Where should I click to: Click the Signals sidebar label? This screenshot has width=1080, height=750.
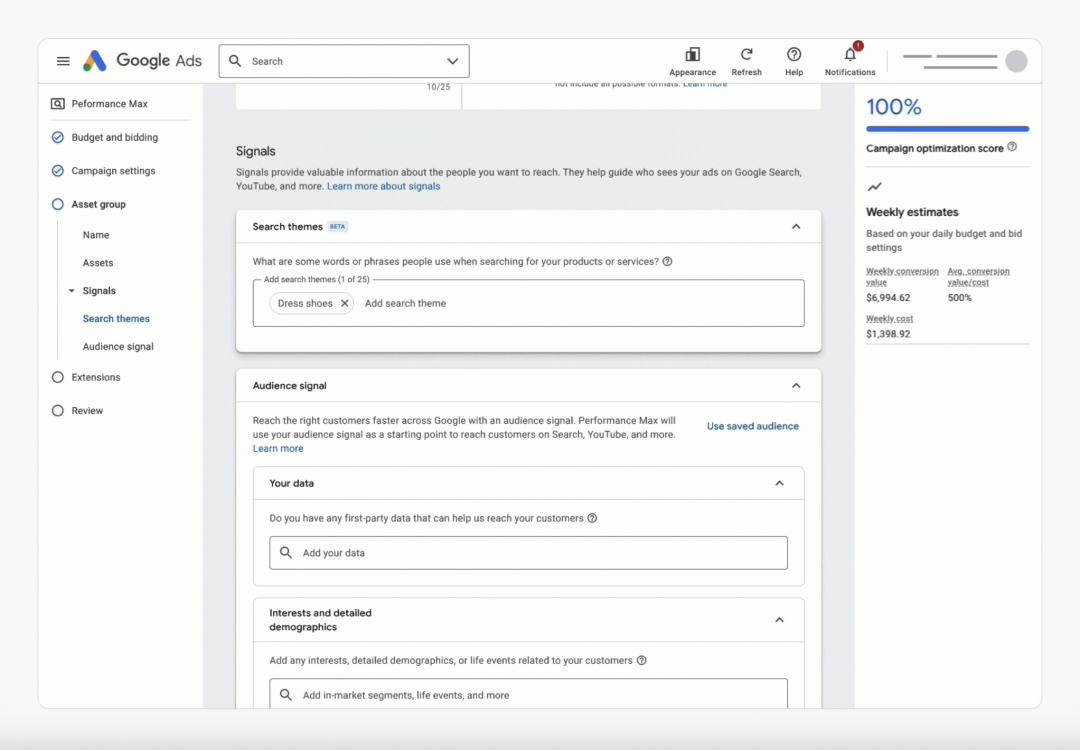coord(99,291)
